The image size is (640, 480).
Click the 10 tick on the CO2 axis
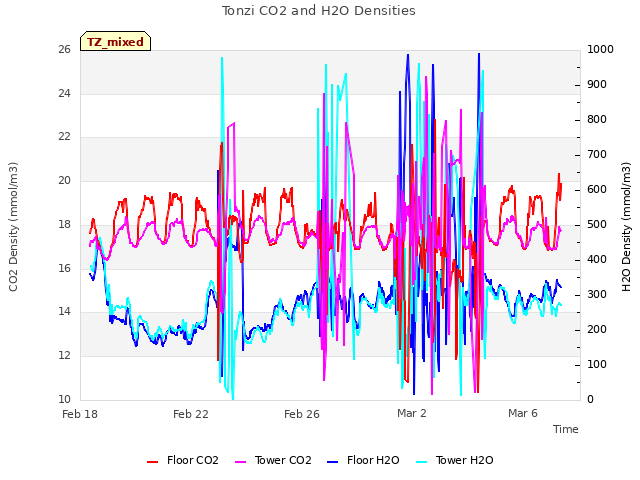pos(64,399)
